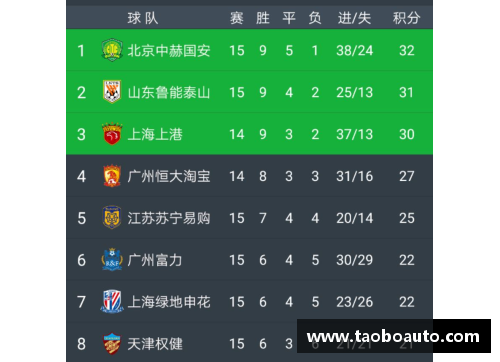
Task: Click the points value 32 for Guoan
Action: pyautogui.click(x=407, y=51)
